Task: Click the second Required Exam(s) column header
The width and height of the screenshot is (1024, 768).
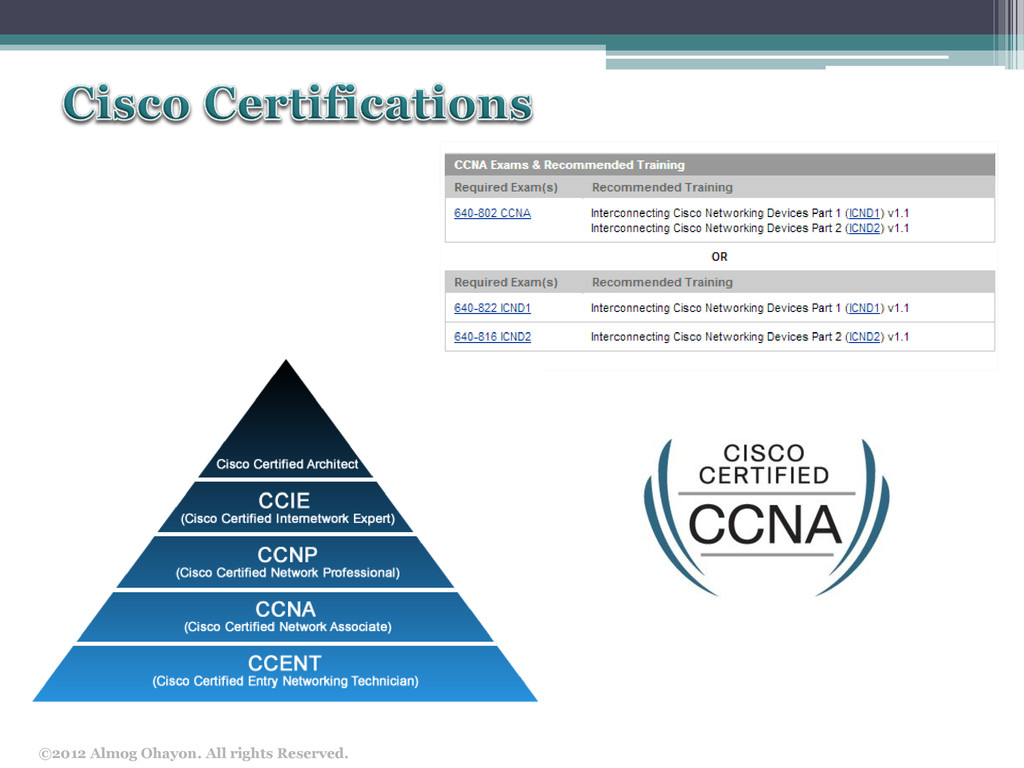Action: (x=506, y=282)
